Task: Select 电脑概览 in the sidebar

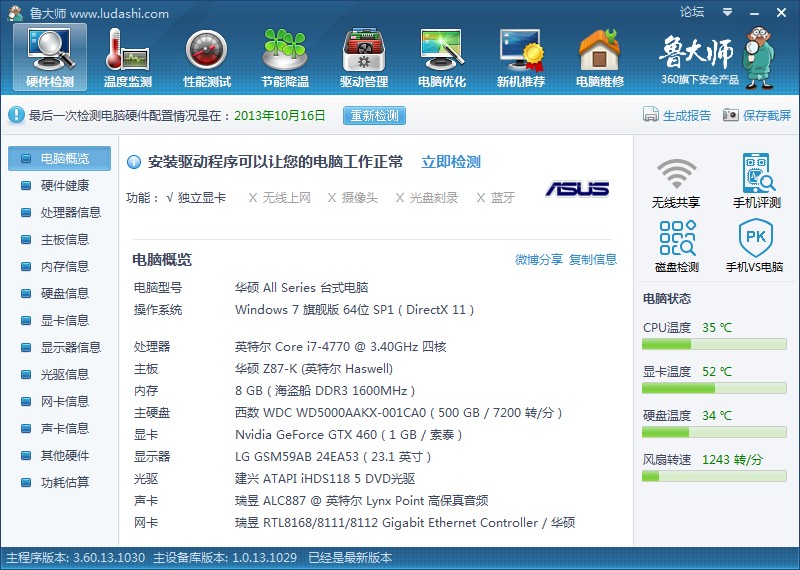Action: pyautogui.click(x=59, y=158)
